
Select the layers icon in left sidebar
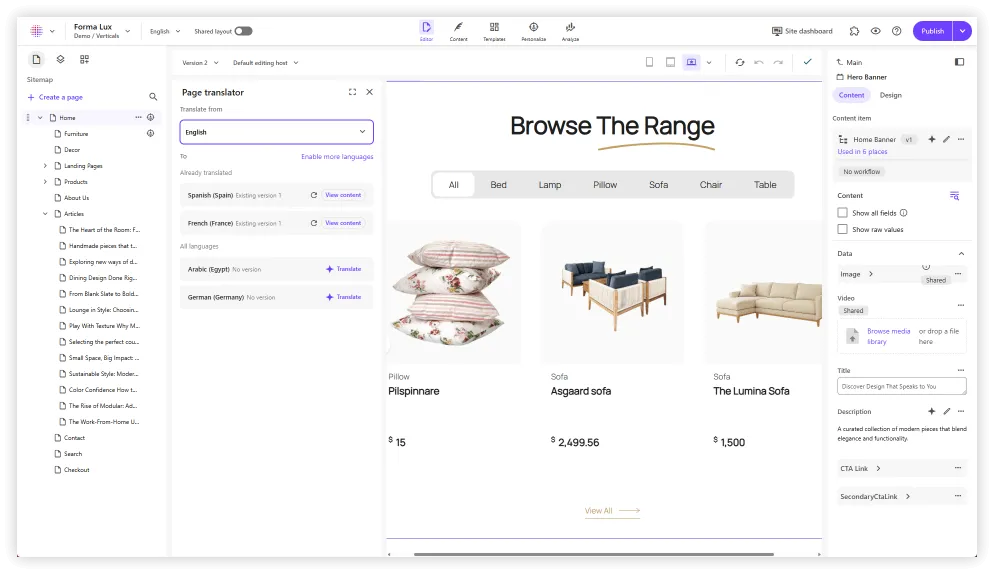pos(60,59)
